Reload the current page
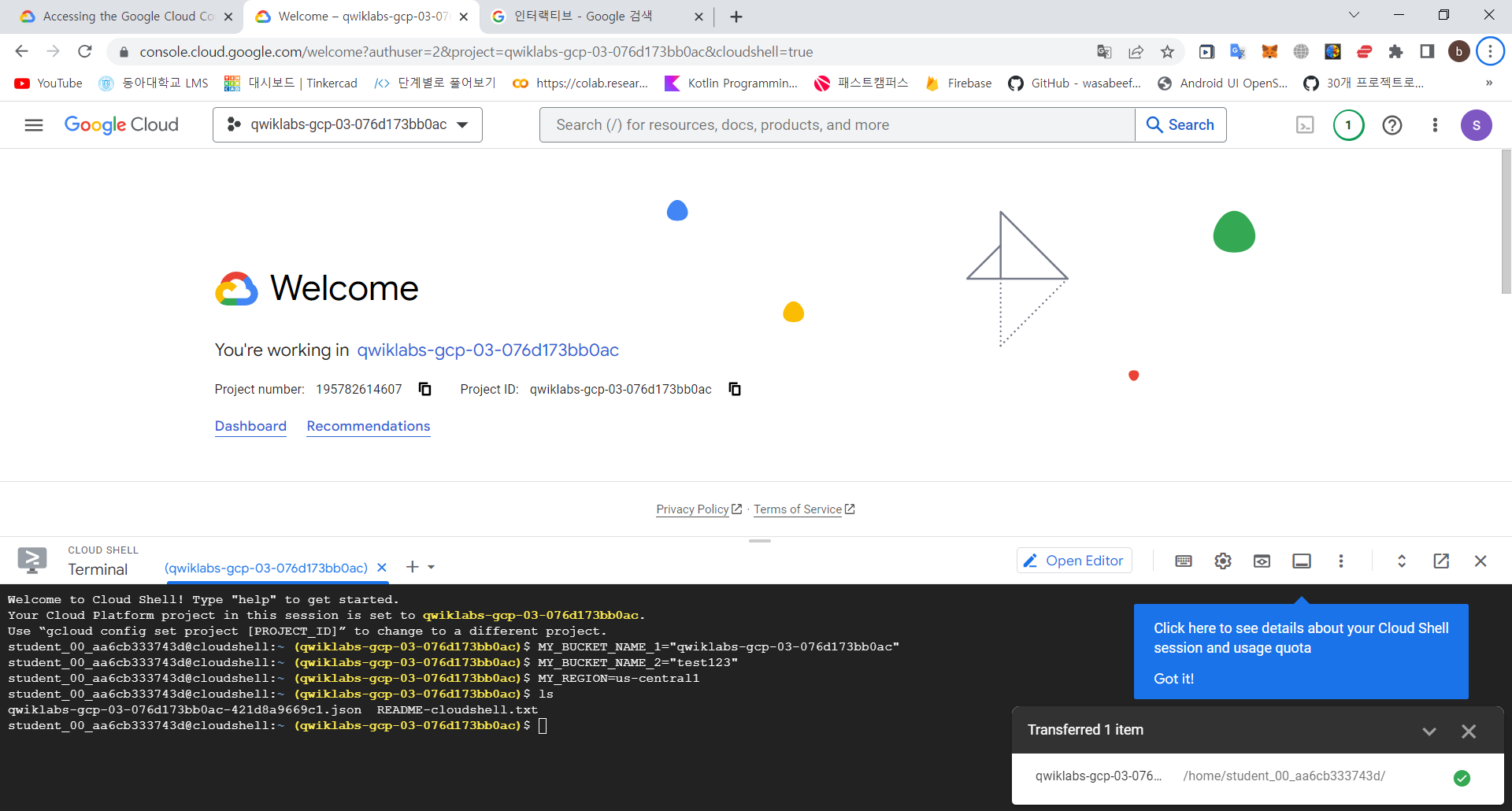This screenshot has width=1512, height=811. (x=85, y=51)
